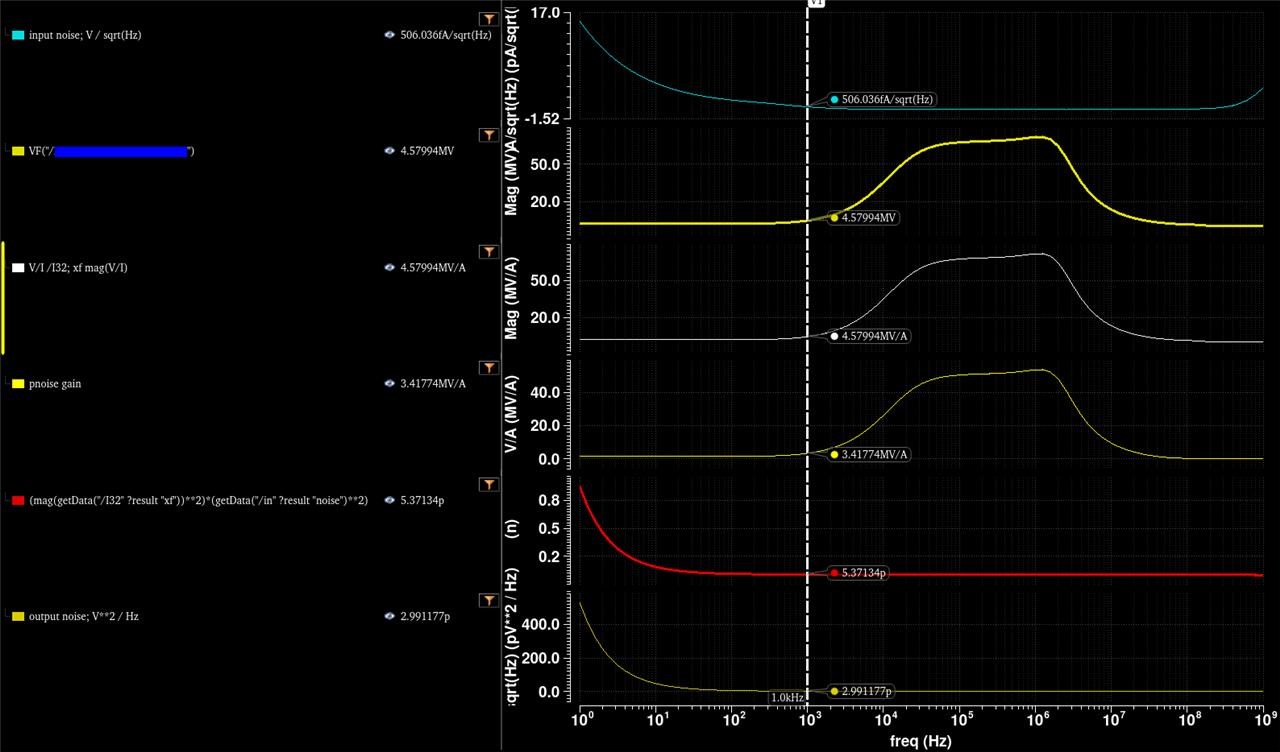Click legend value 4.57994MV
1280x752 pixels.
(x=427, y=151)
